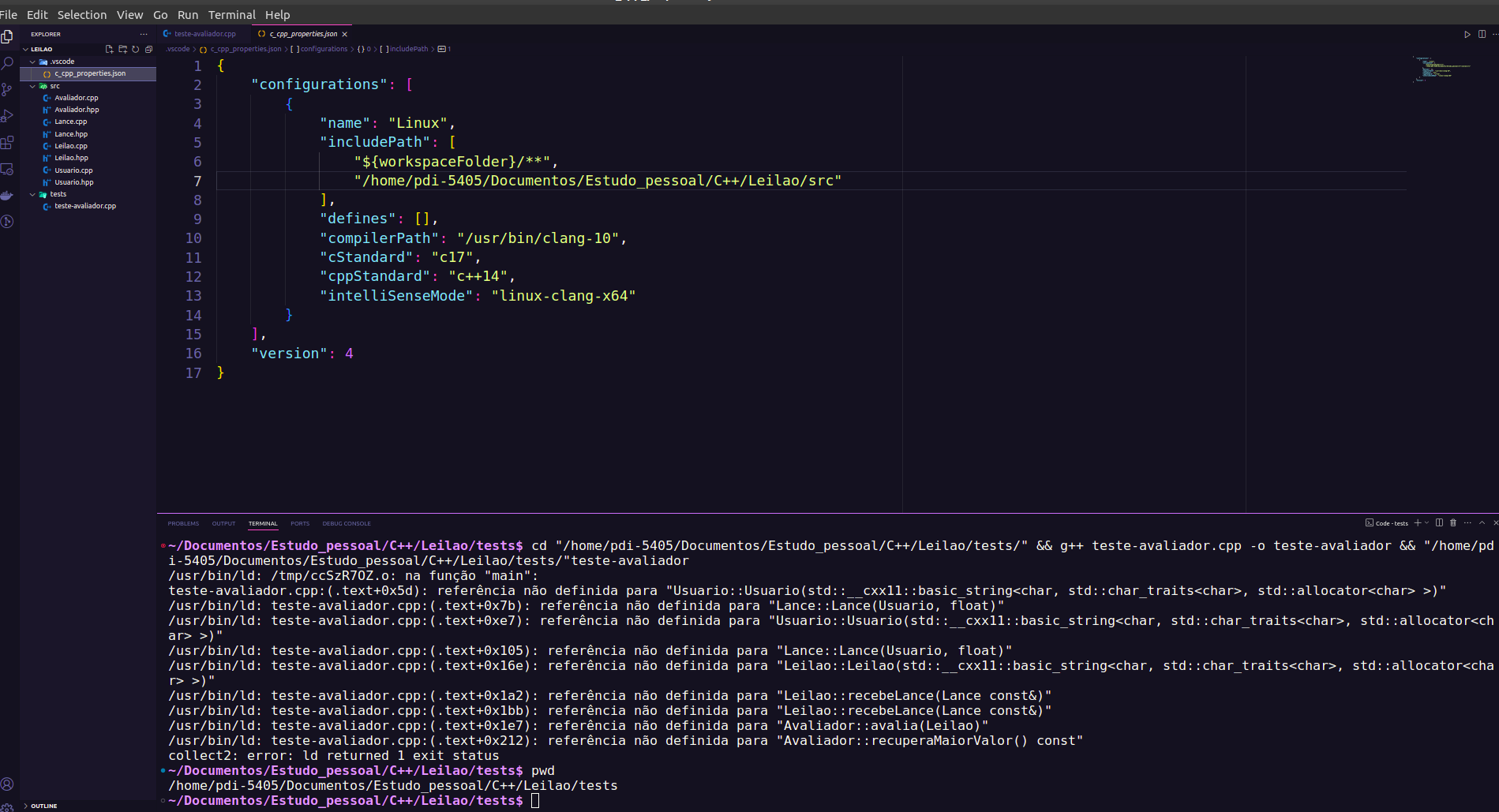This screenshot has height=812, width=1499.
Task: Open the Search view in activity bar
Action: pos(7,63)
